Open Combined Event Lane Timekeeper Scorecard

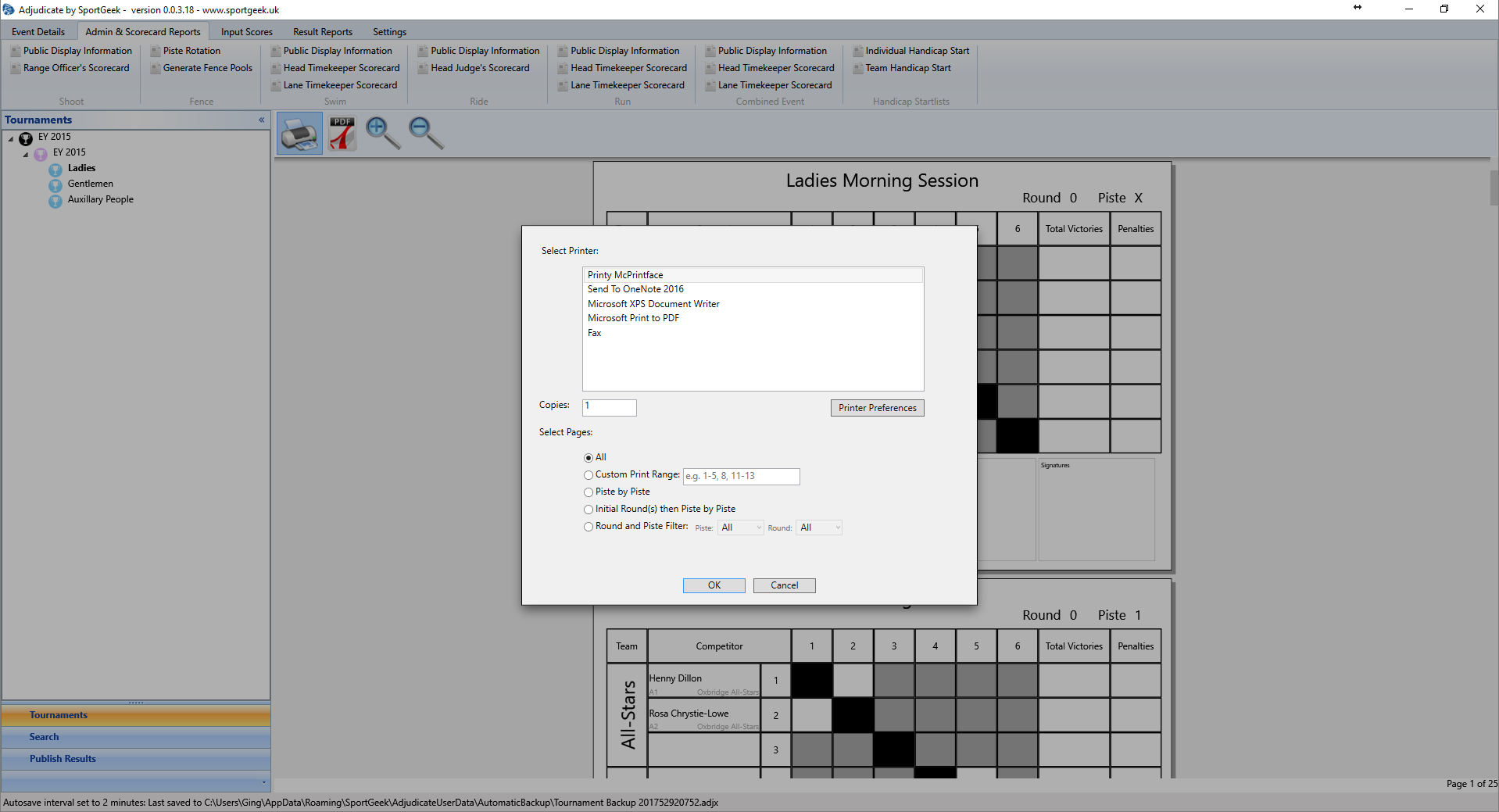pos(769,85)
